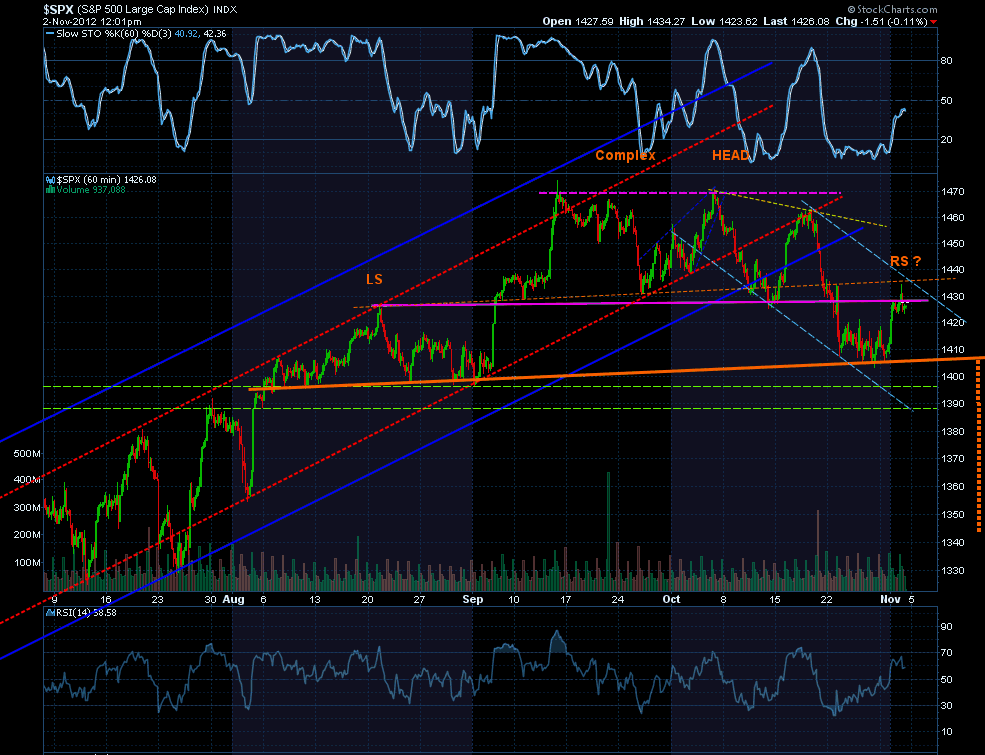This screenshot has width=985, height=755.
Task: Click the 500M volume axis label
Action: tap(27, 454)
